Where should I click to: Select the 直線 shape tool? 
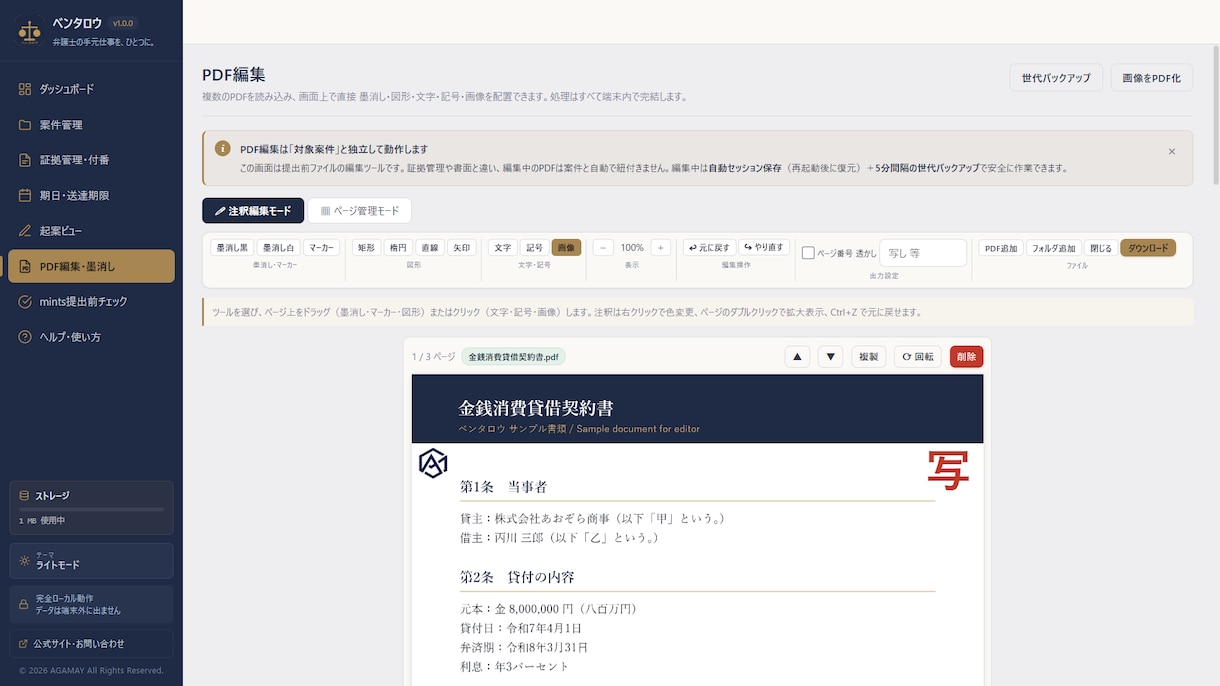430,247
